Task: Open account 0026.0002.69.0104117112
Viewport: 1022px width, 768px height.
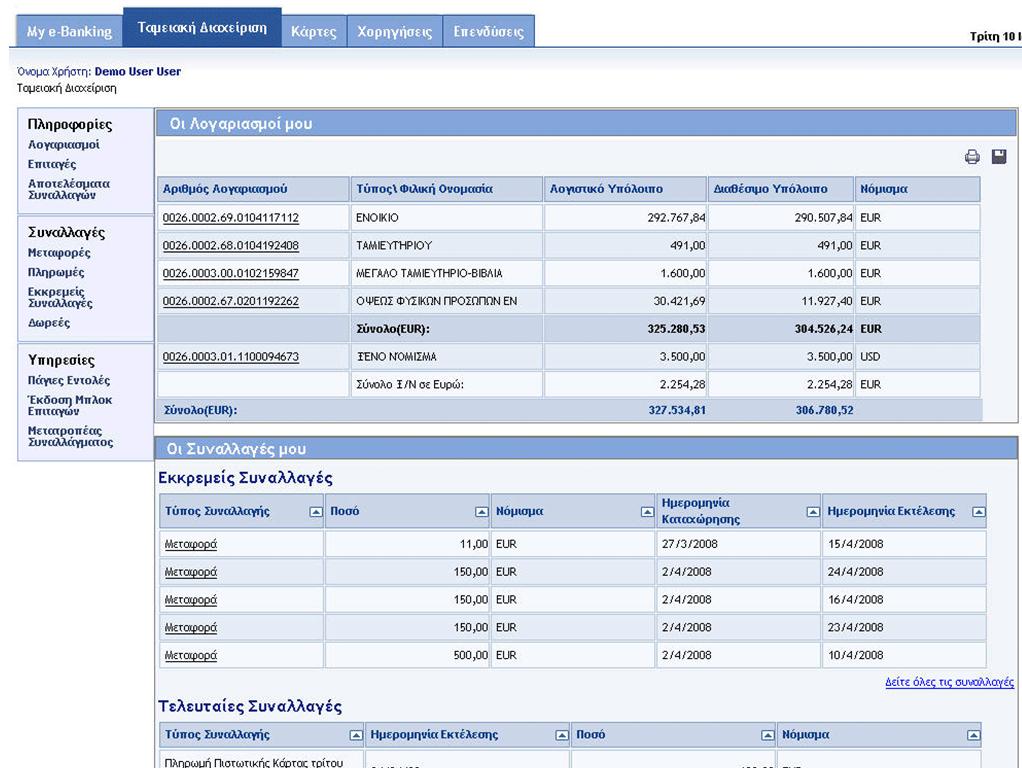Action: [x=231, y=218]
